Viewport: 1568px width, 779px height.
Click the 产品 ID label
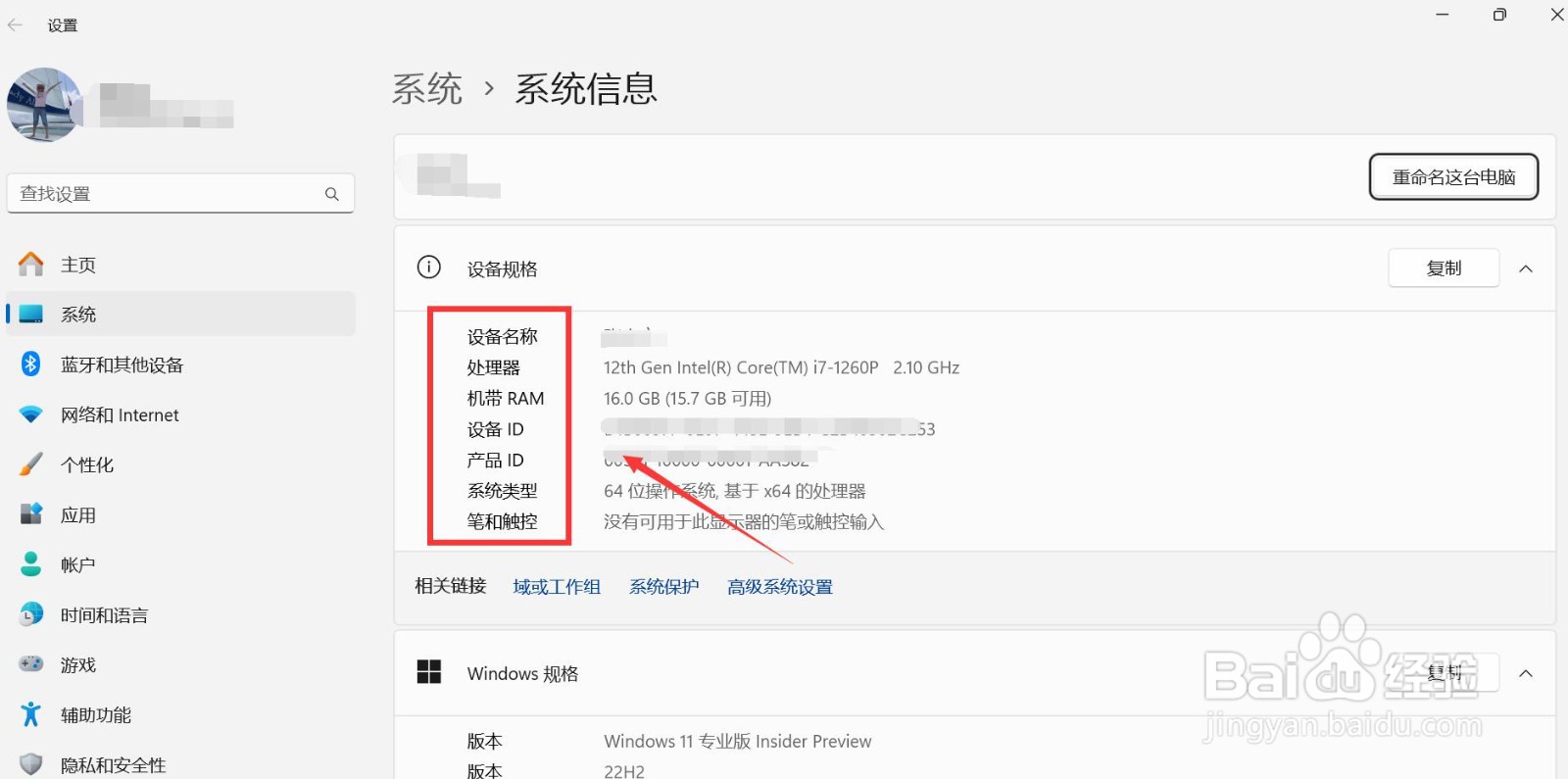[496, 461]
